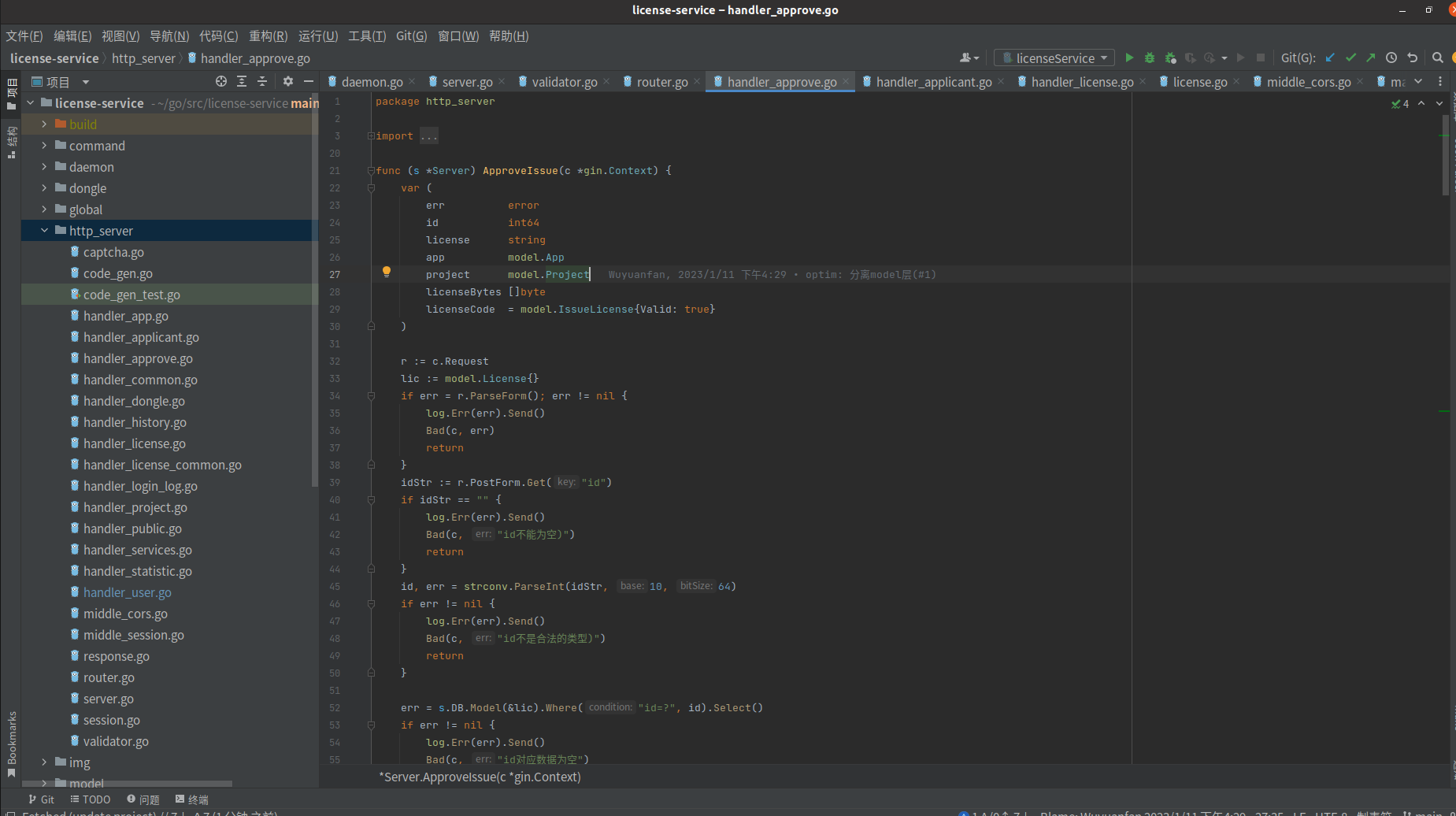This screenshot has height=816, width=1456.
Task: Open the TODO tool window
Action: pyautogui.click(x=90, y=799)
